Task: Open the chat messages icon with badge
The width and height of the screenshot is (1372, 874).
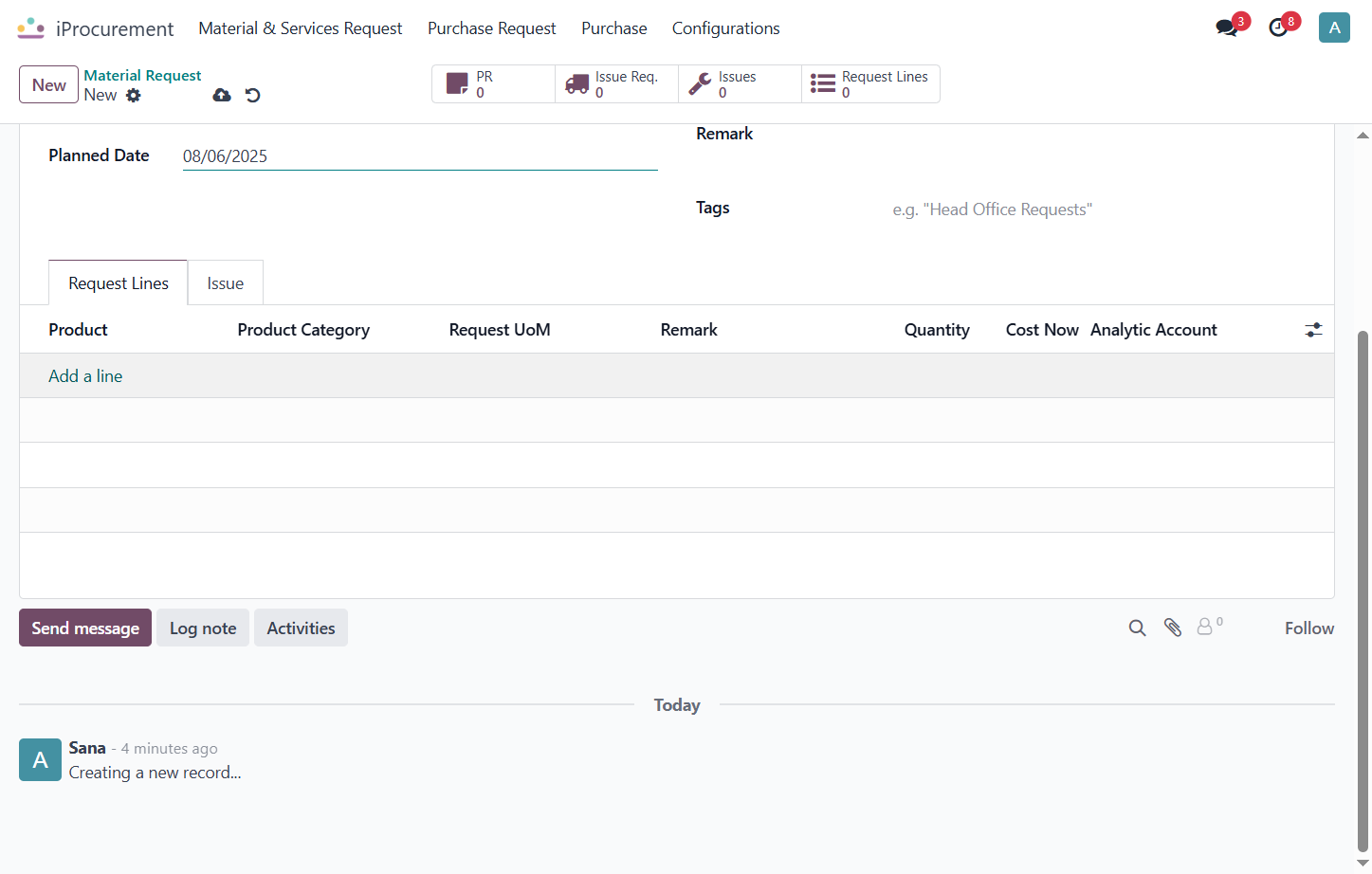Action: point(1227,27)
